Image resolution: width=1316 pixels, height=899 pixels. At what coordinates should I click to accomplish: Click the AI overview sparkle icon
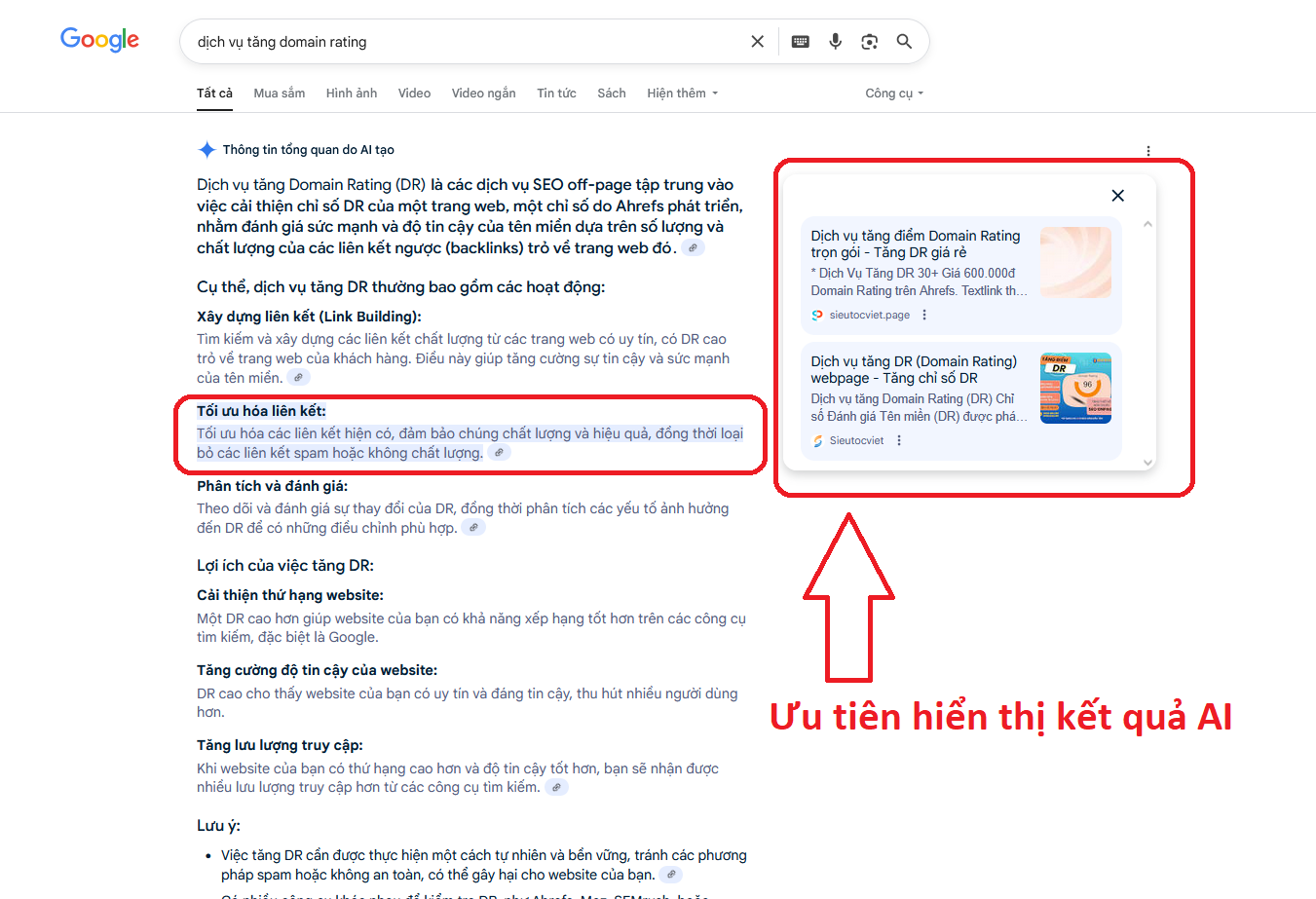pyautogui.click(x=207, y=150)
